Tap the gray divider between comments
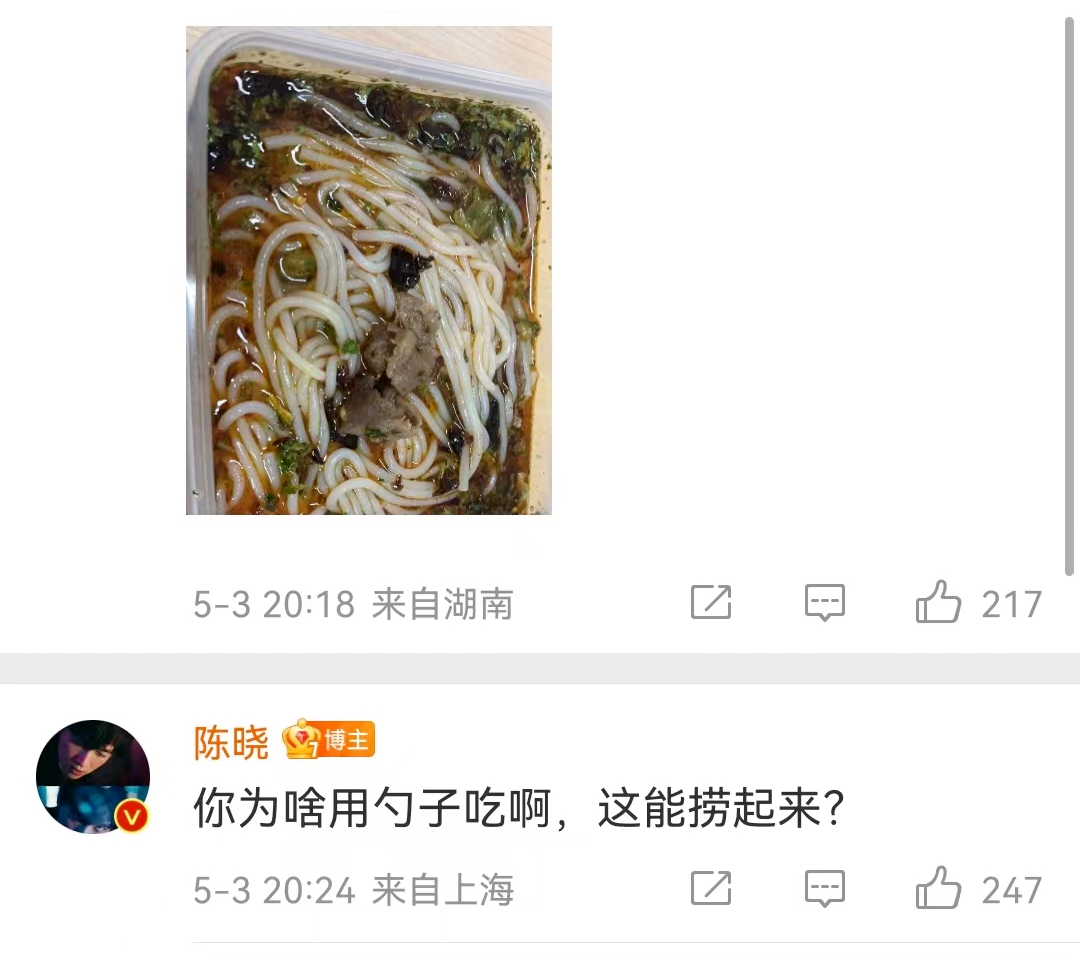 540,668
